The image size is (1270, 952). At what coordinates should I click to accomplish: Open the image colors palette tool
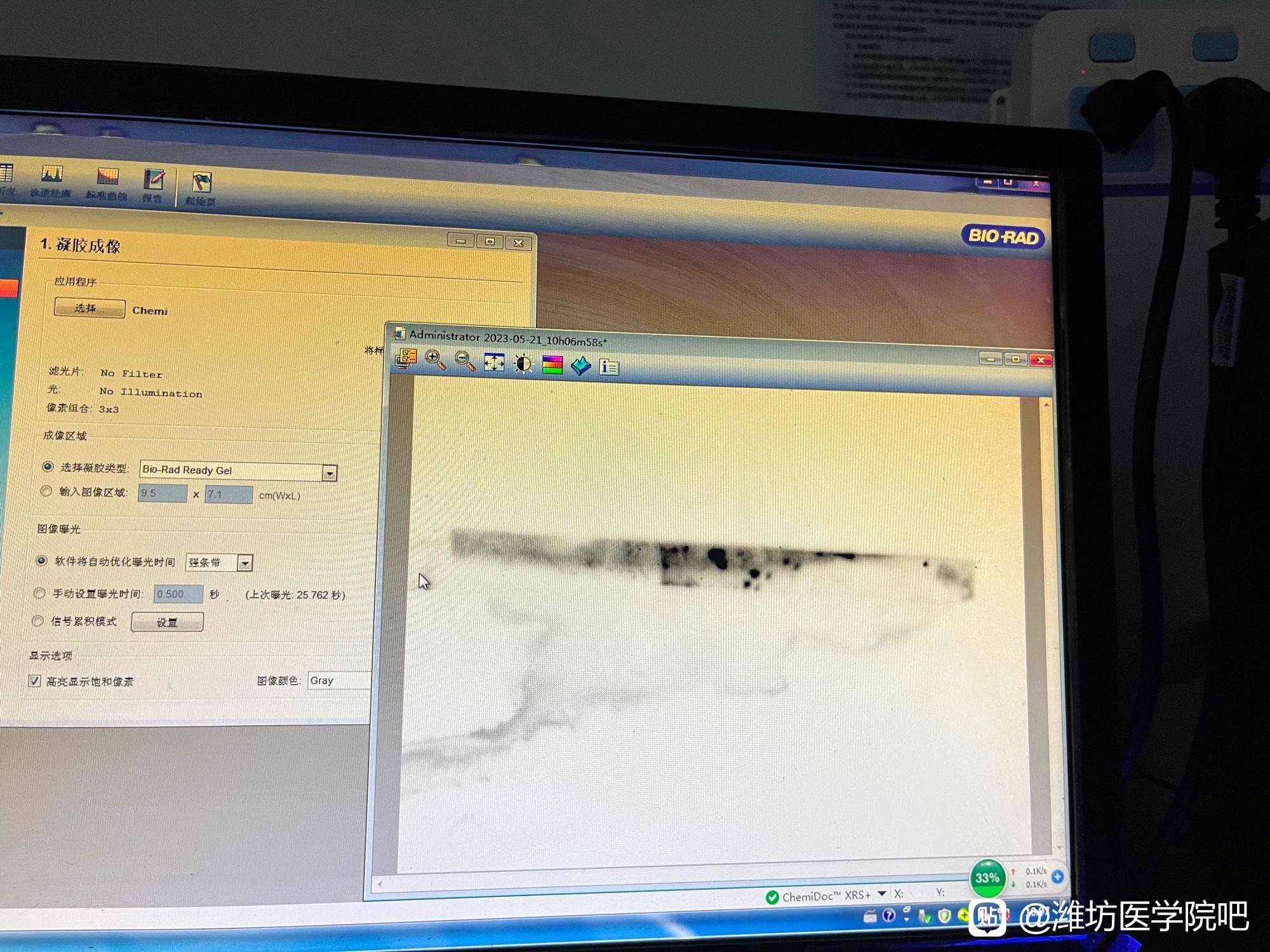click(x=552, y=365)
